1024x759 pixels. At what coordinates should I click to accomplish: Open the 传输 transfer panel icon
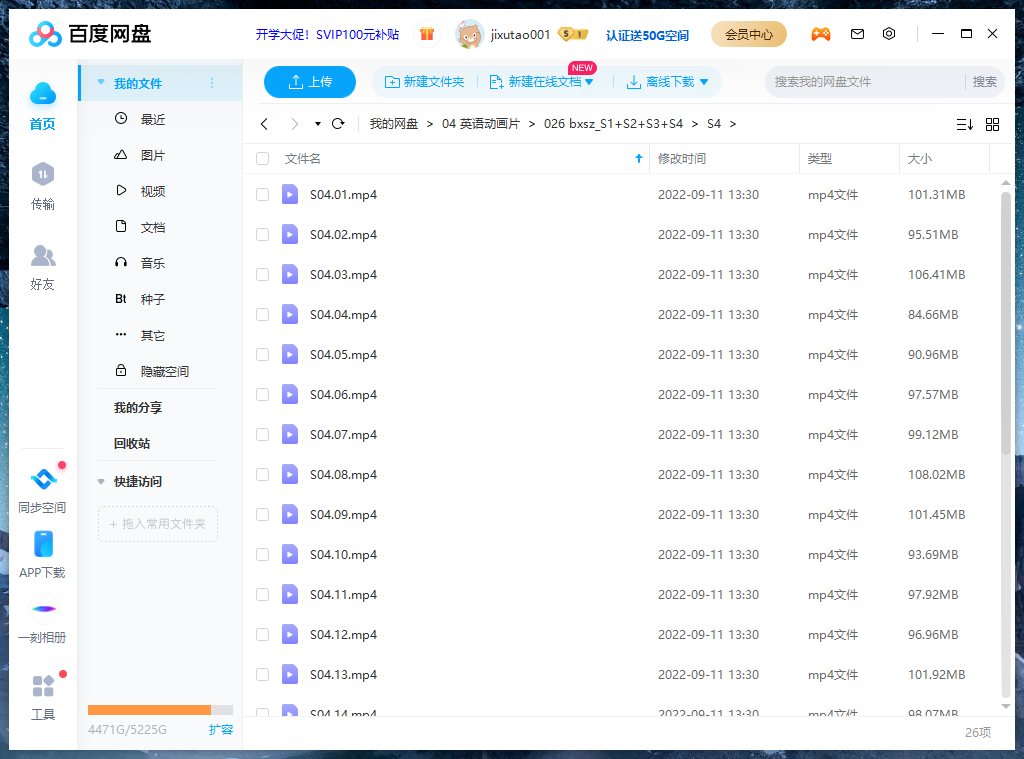point(43,174)
